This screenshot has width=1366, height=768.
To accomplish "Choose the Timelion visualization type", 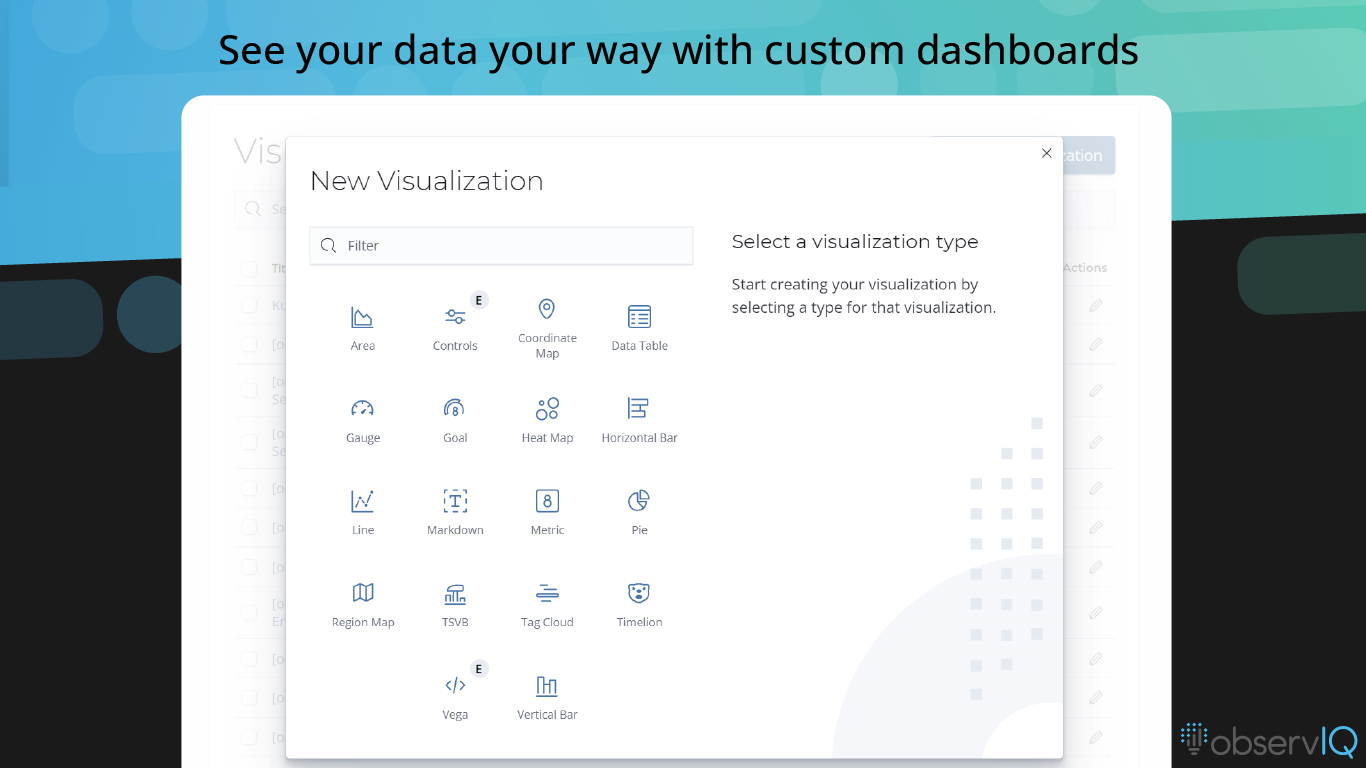I will 639,602.
